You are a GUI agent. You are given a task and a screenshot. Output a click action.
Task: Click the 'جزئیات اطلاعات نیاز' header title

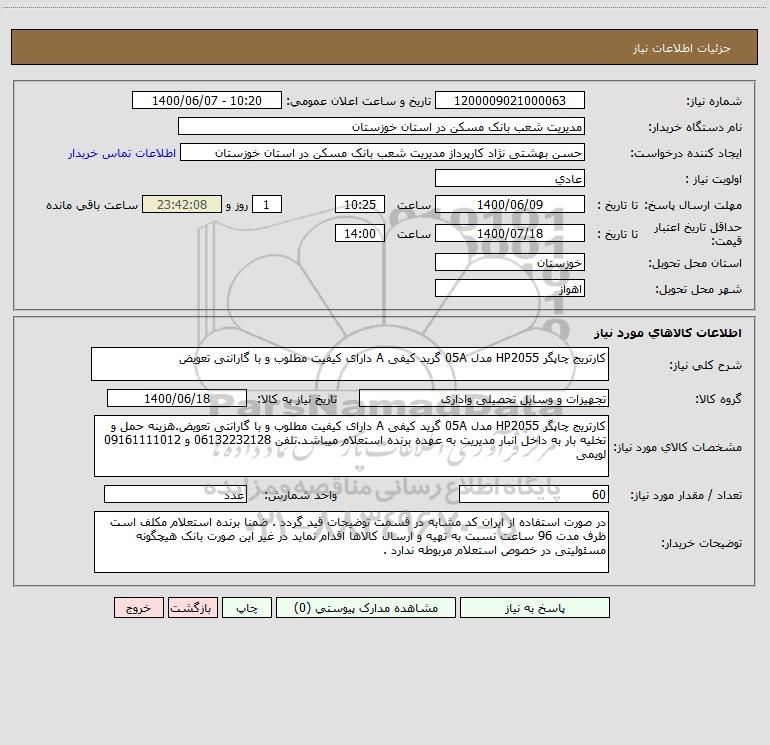coord(682,48)
